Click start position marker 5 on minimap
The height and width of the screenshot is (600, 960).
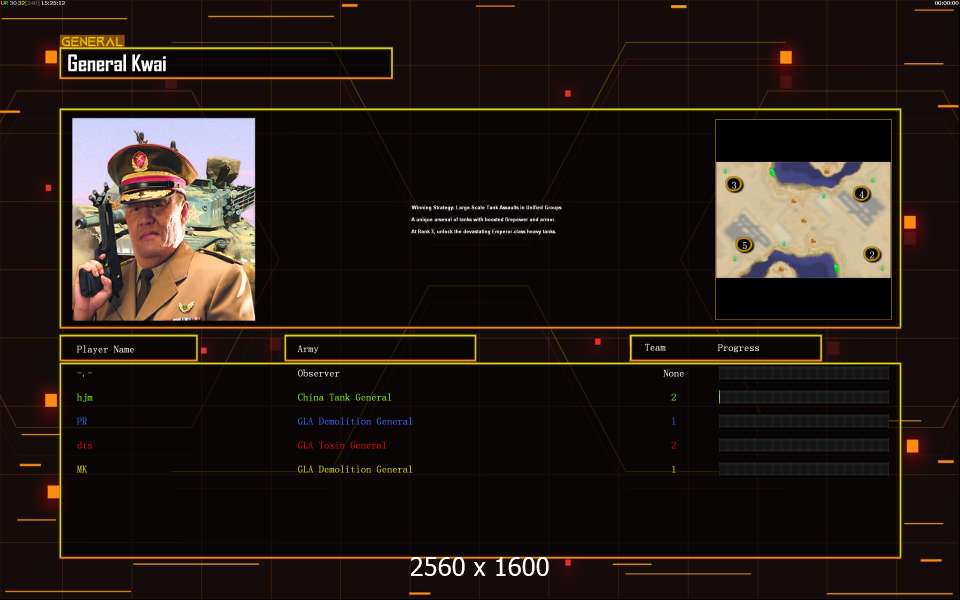pyautogui.click(x=743, y=245)
